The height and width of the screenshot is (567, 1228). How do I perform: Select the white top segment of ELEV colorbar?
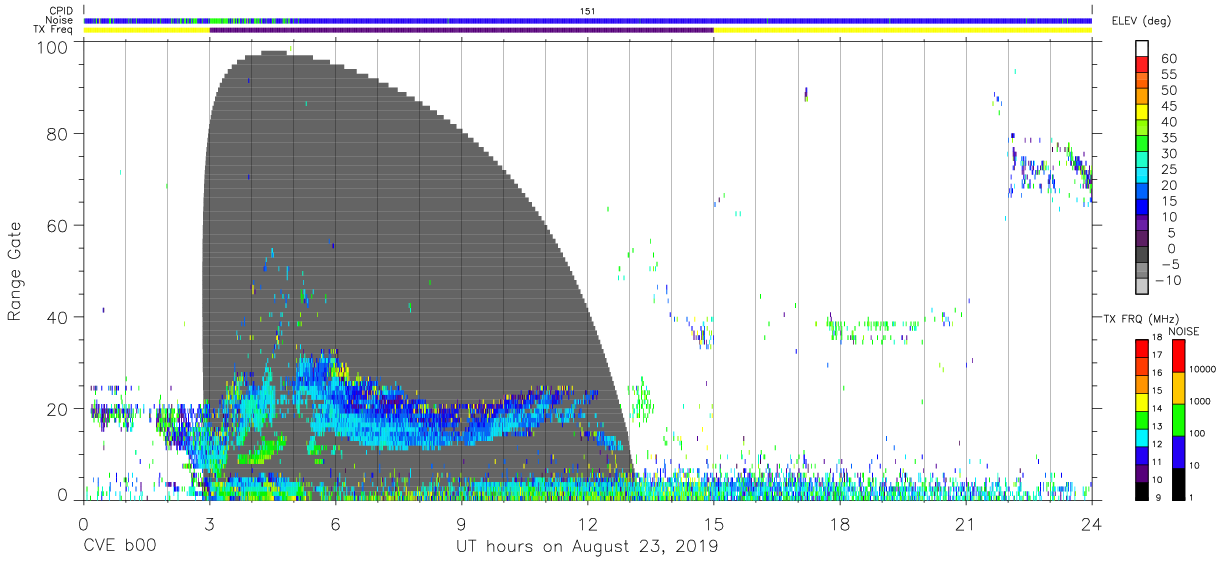[x=1143, y=50]
